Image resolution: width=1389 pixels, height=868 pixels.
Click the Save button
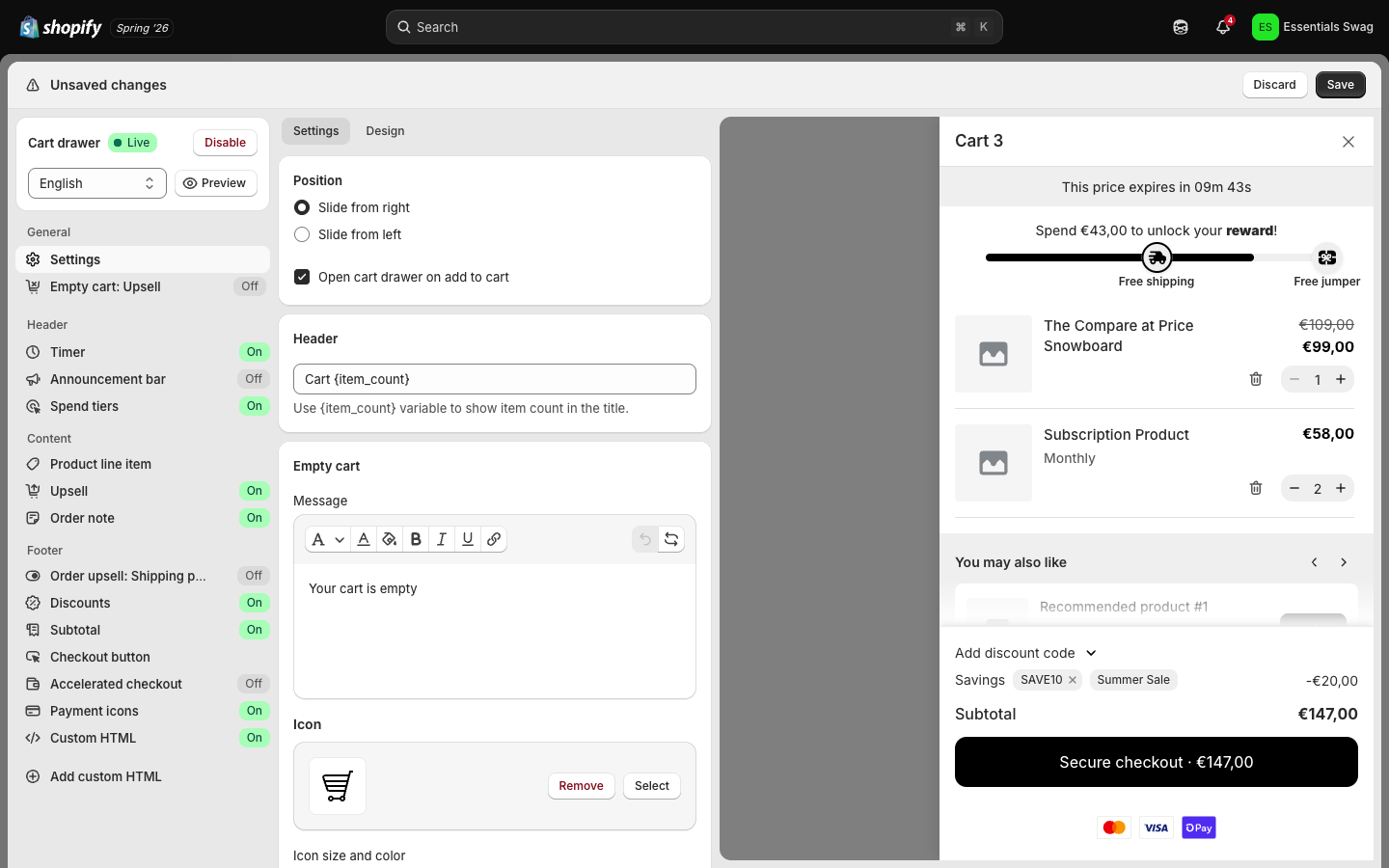[1340, 85]
